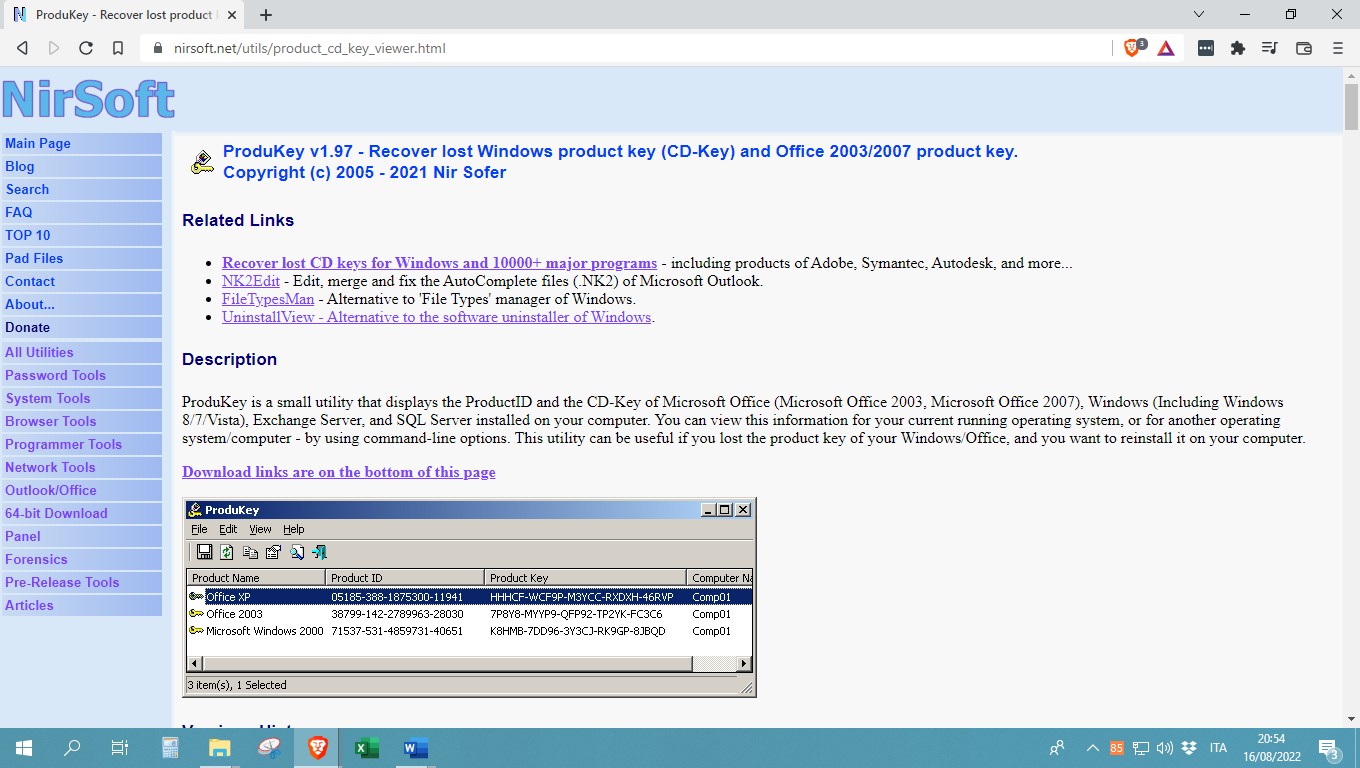Go to Search in sidebar

point(82,189)
